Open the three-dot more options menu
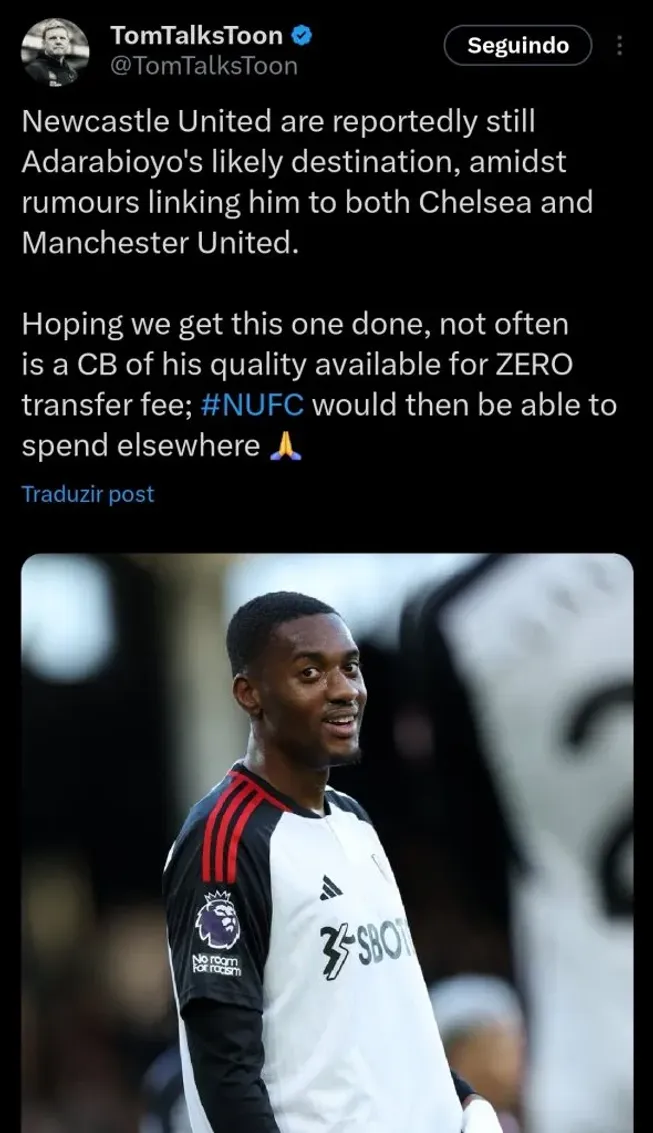The height and width of the screenshot is (1133, 653). [619, 46]
